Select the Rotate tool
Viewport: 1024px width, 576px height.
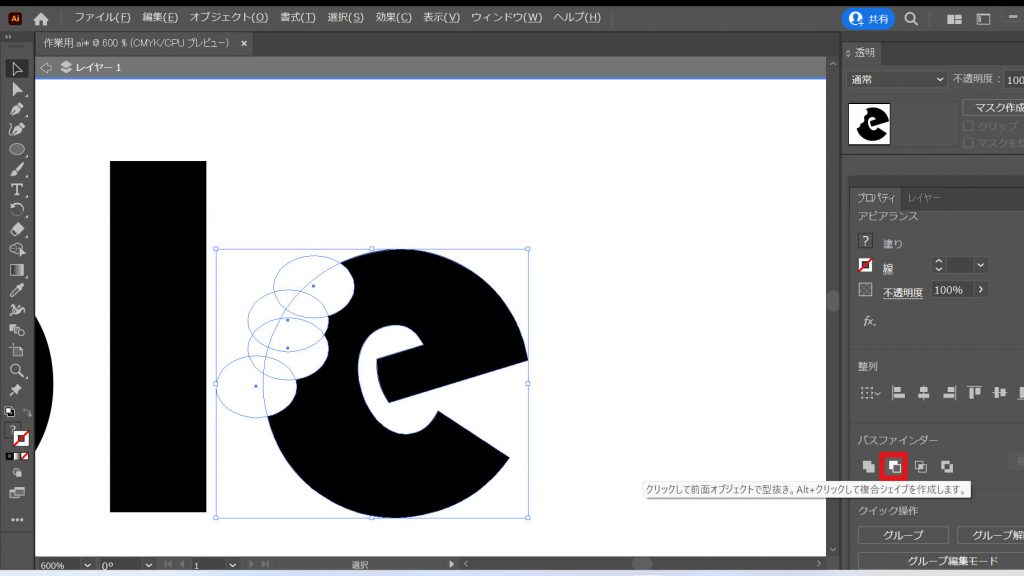coord(17,210)
